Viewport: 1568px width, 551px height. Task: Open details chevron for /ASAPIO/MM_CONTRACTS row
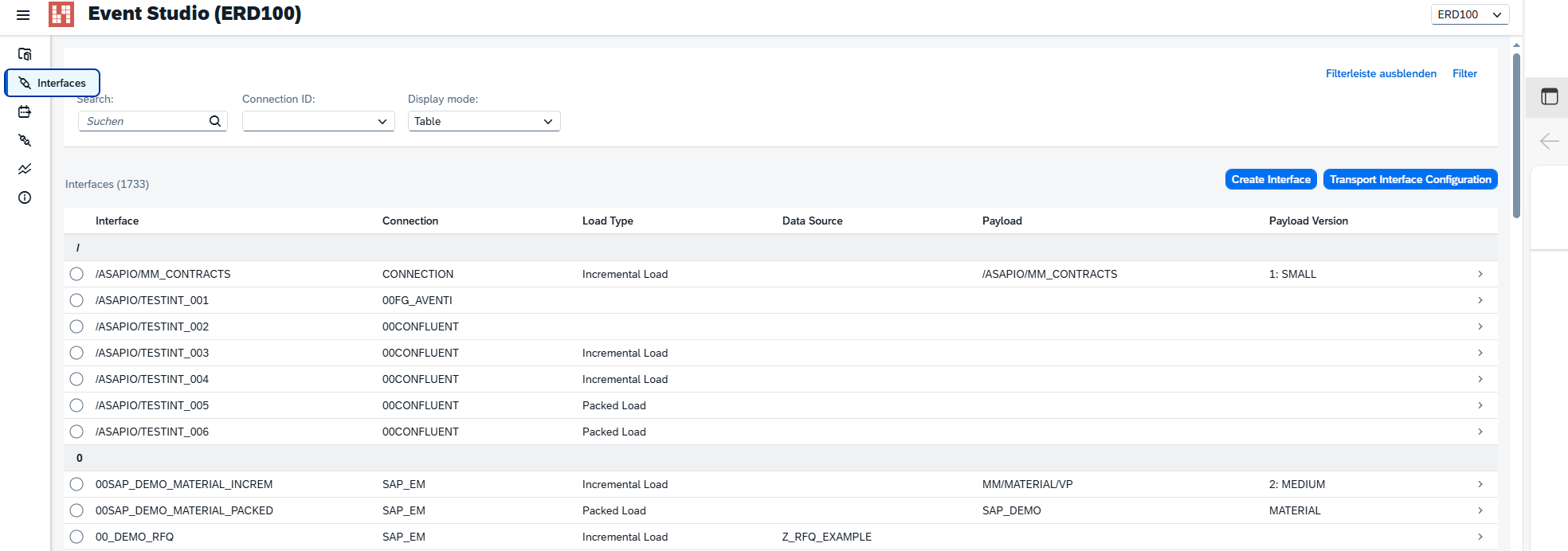tap(1480, 274)
